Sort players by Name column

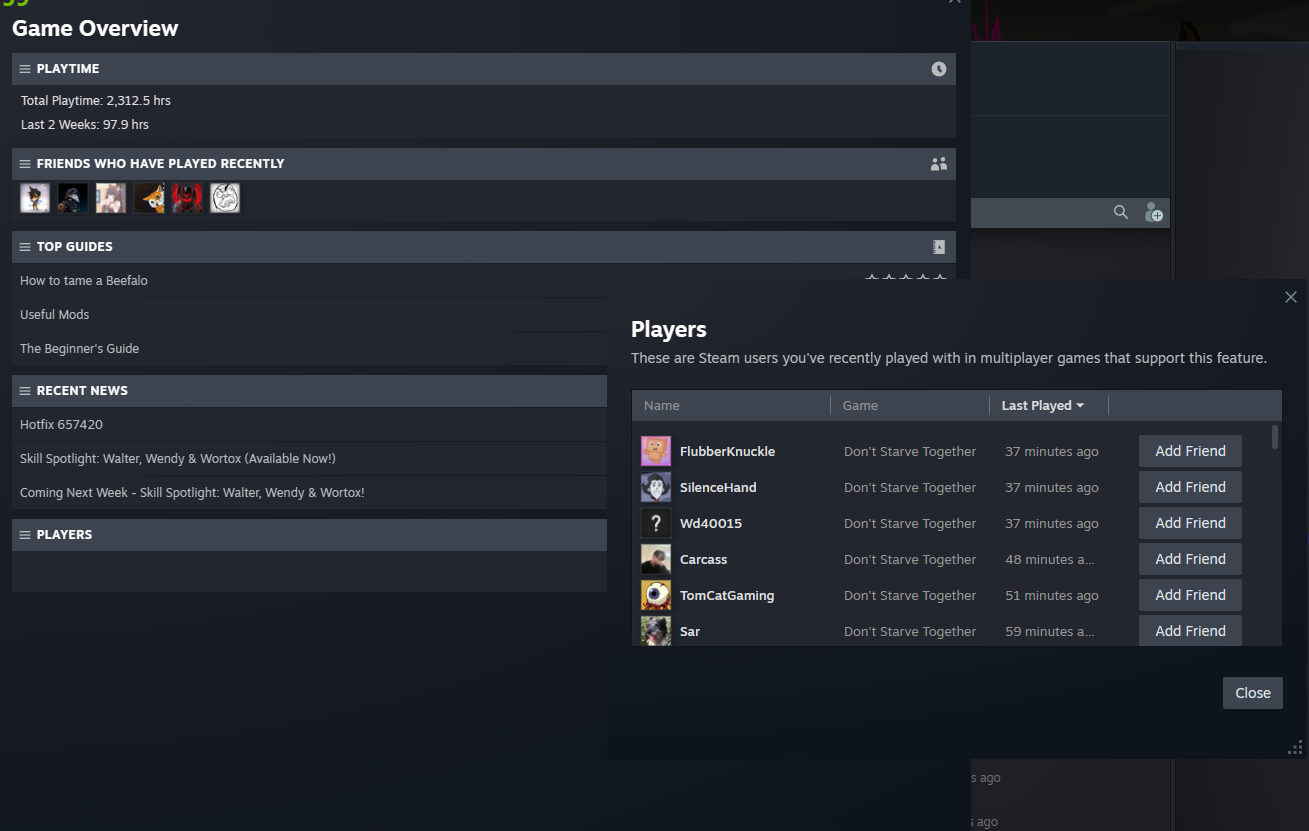point(662,406)
